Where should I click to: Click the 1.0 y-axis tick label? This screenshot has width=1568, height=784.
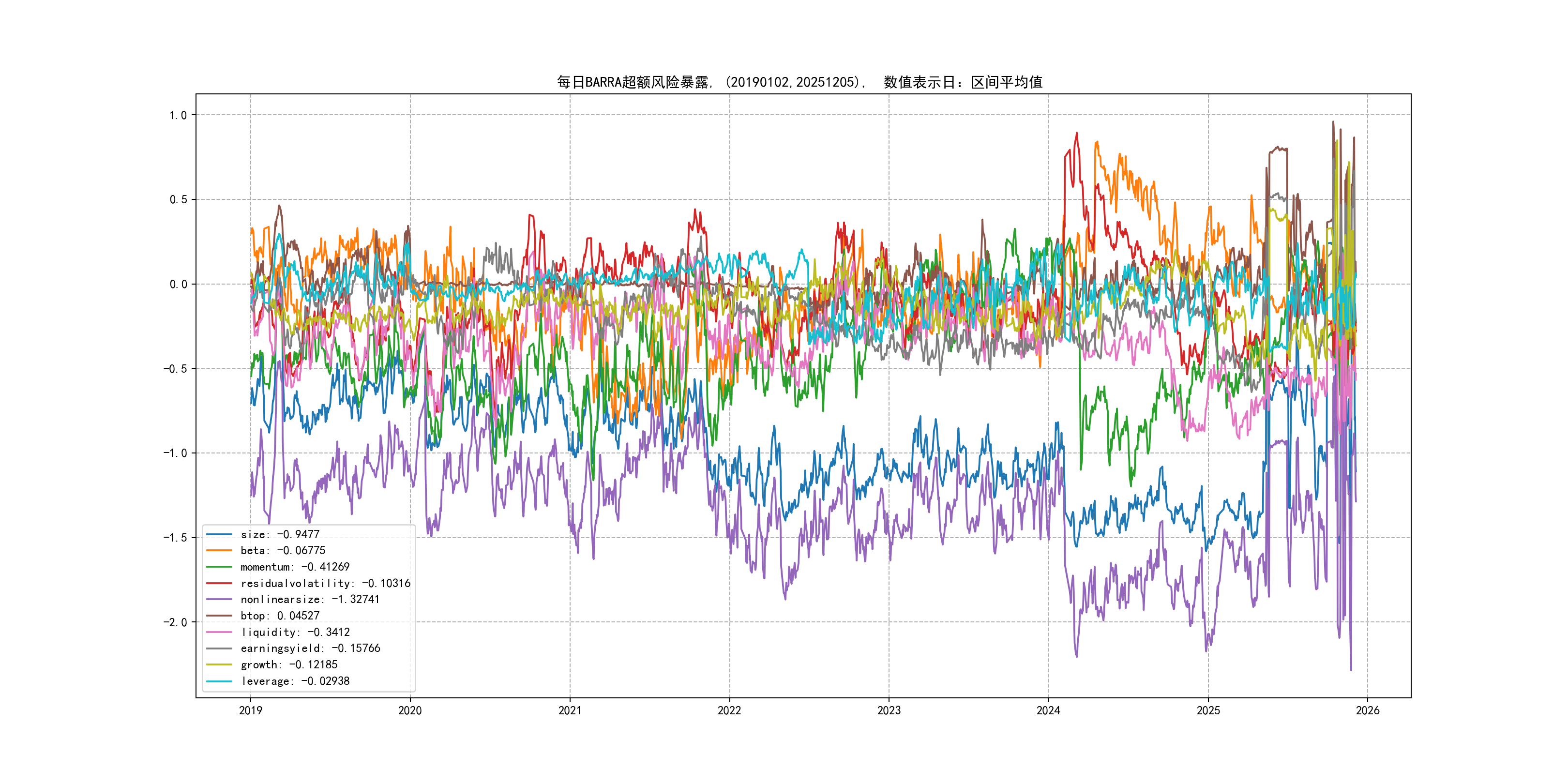178,115
